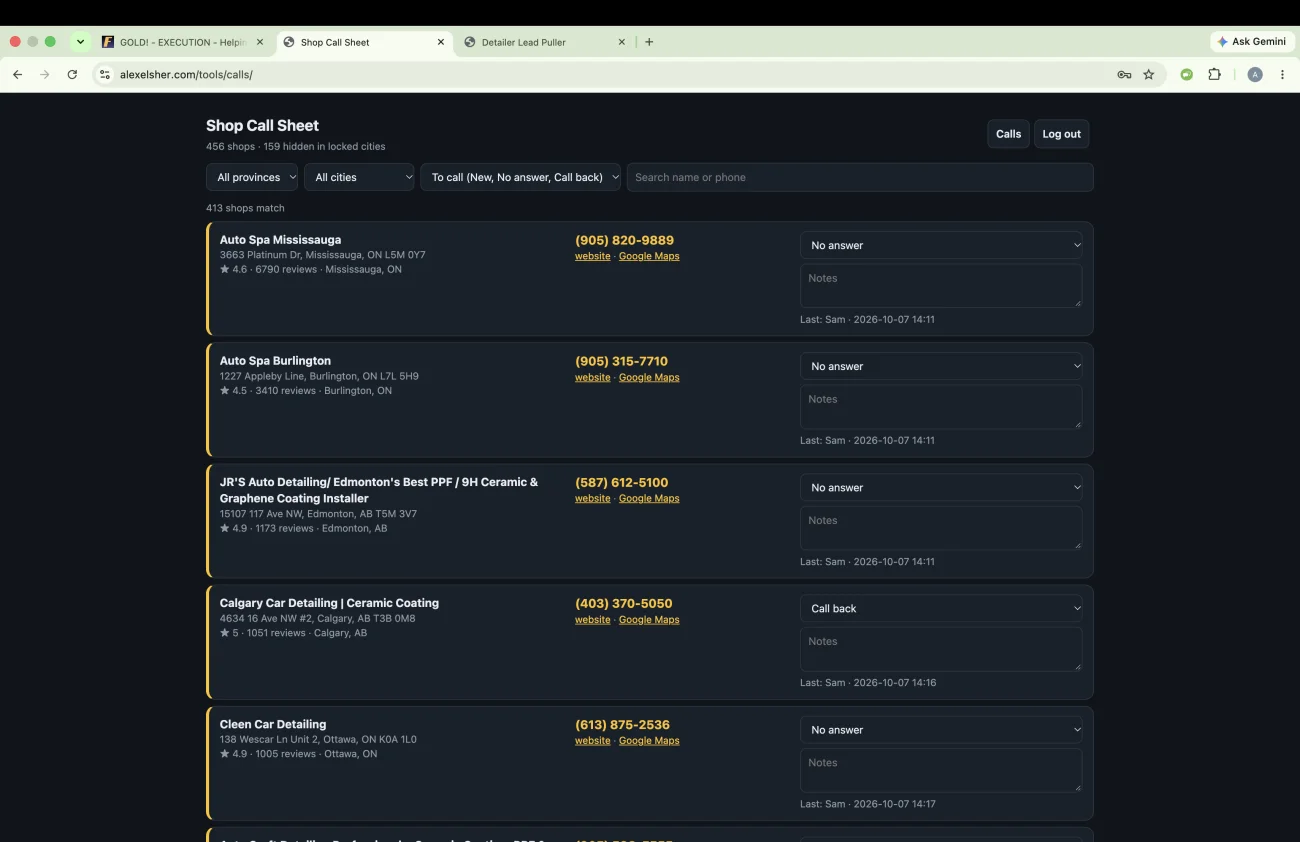View site information icon in address bar
This screenshot has width=1300, height=842.
pos(104,74)
